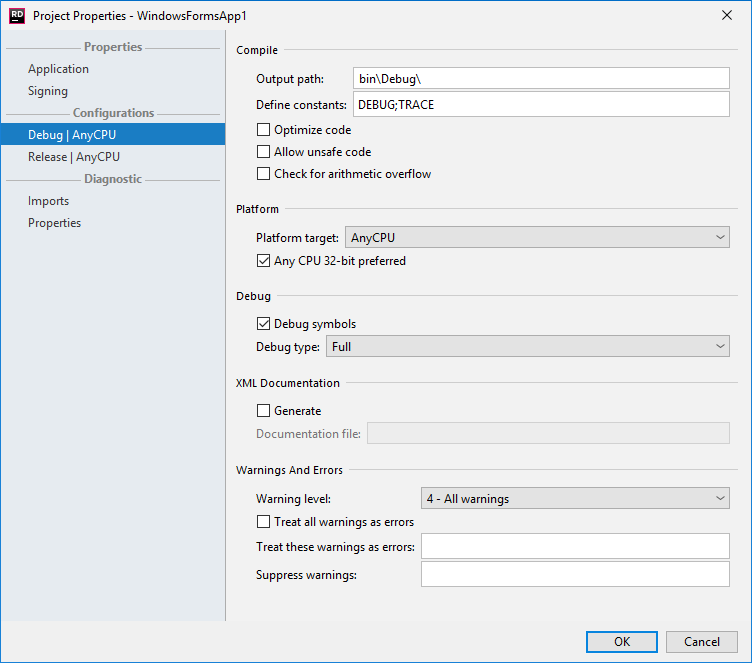Focus the Output path text field
The height and width of the screenshot is (663, 752).
[541, 78]
